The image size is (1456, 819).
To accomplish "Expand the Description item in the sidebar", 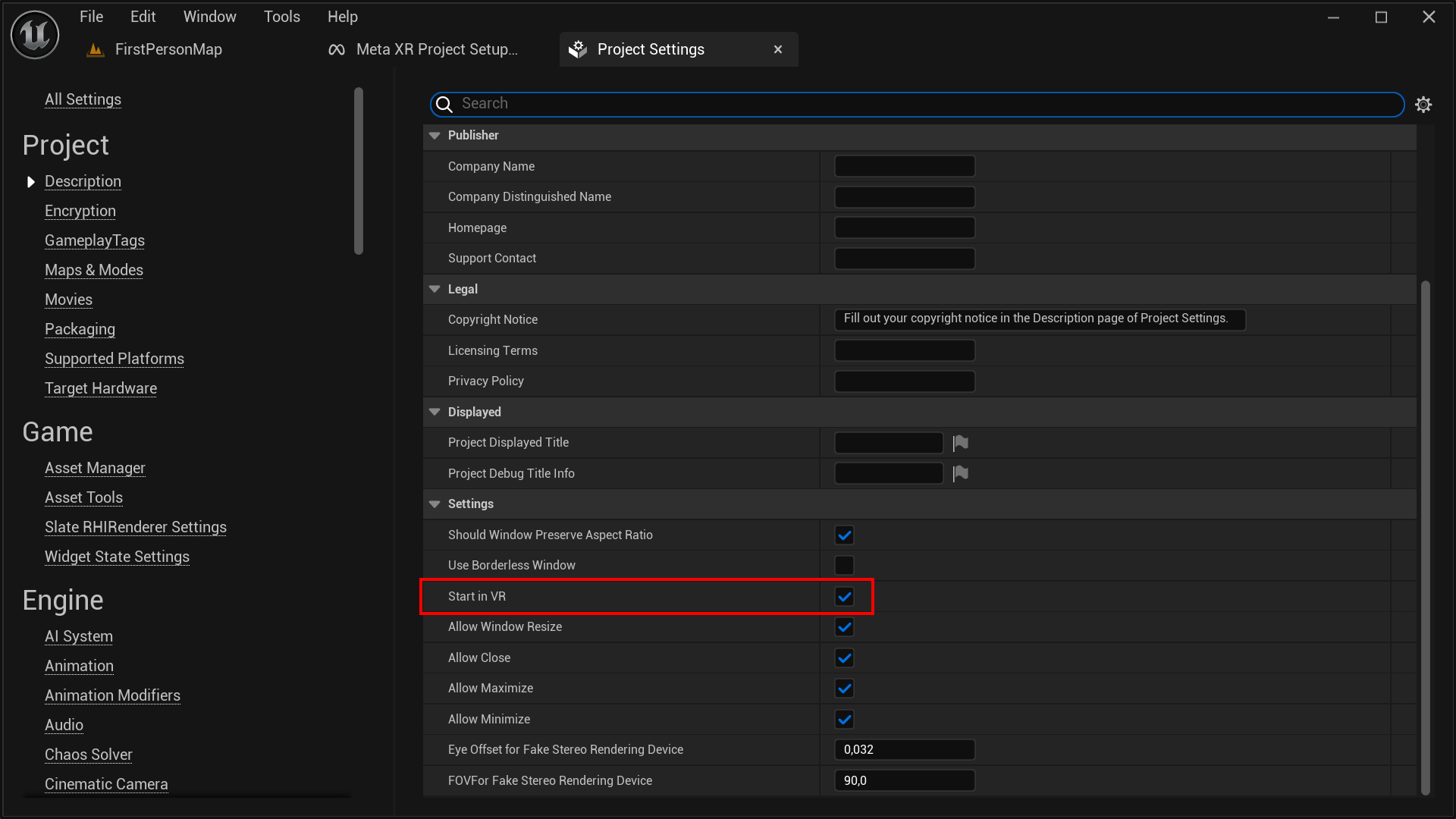I will pyautogui.click(x=30, y=181).
